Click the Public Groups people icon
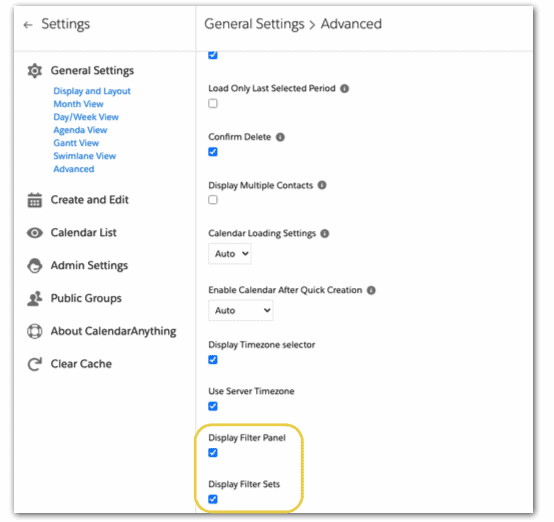 point(35,299)
